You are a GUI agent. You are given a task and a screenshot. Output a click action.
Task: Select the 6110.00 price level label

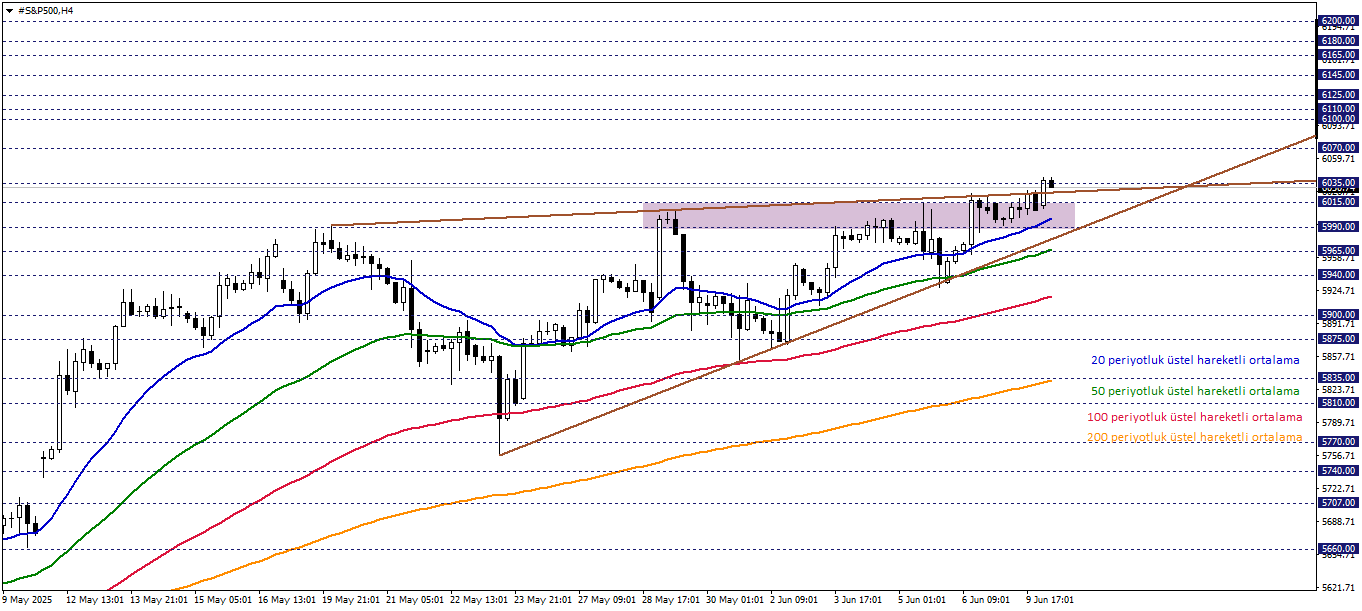point(1337,108)
